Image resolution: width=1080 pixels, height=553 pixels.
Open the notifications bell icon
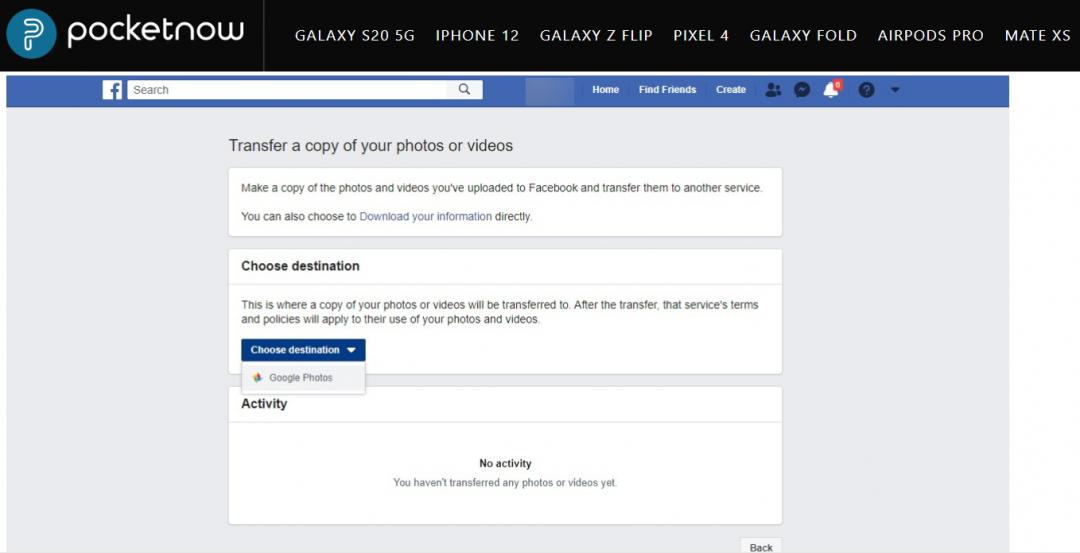830,90
